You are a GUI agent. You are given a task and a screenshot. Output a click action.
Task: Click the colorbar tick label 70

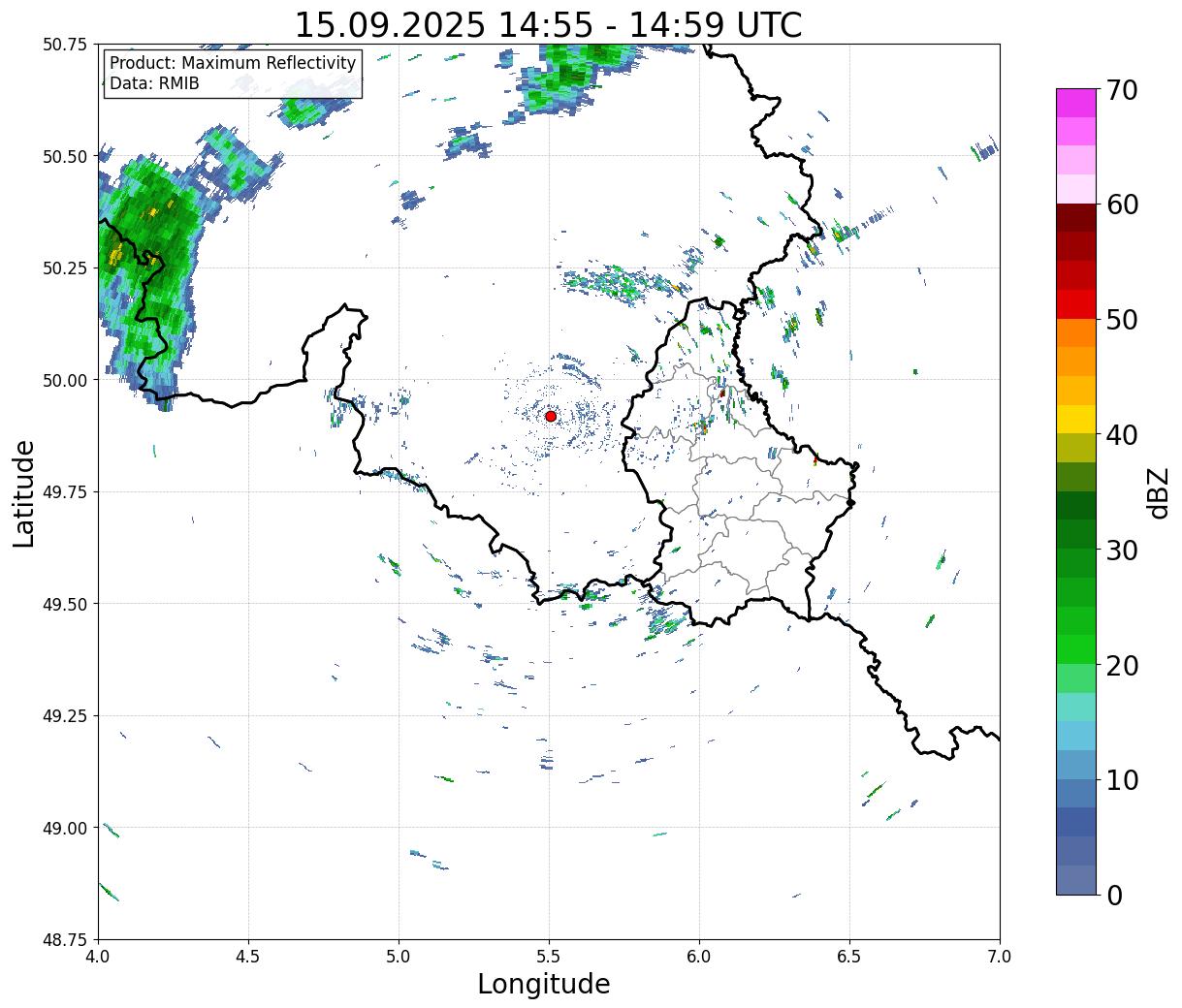(1122, 90)
